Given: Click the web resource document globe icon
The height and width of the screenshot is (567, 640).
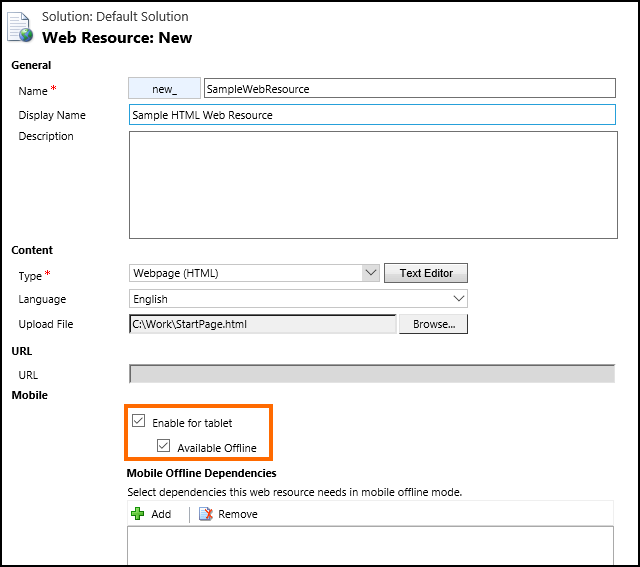Looking at the screenshot, I should pos(20,27).
